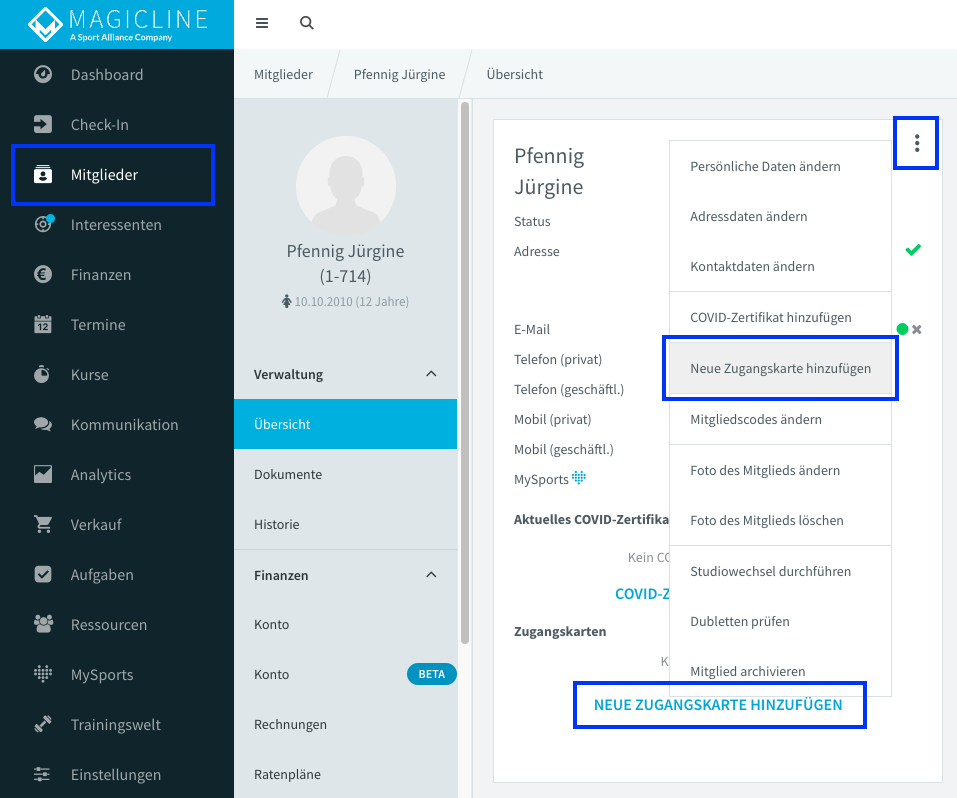The height and width of the screenshot is (798, 957).
Task: Click the Check-In arrow icon
Action: 43,125
